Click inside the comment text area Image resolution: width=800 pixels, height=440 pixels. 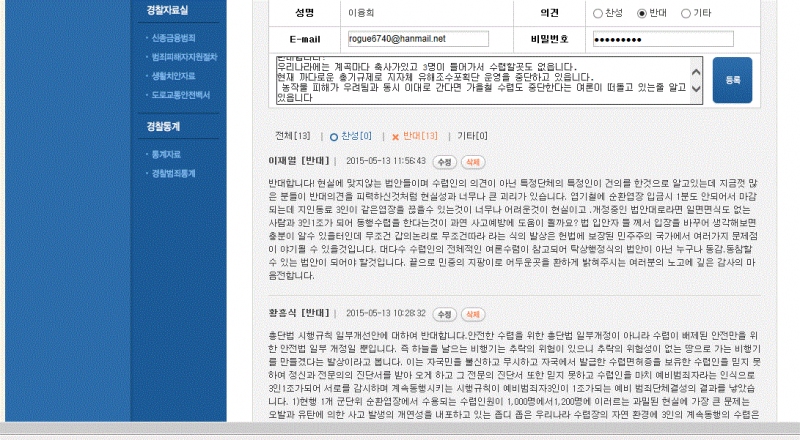point(479,80)
